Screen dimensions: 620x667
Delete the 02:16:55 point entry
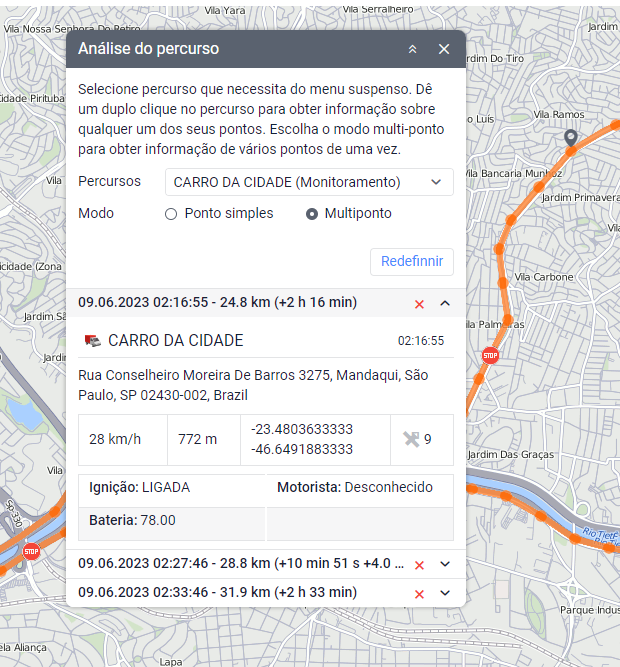pos(419,304)
